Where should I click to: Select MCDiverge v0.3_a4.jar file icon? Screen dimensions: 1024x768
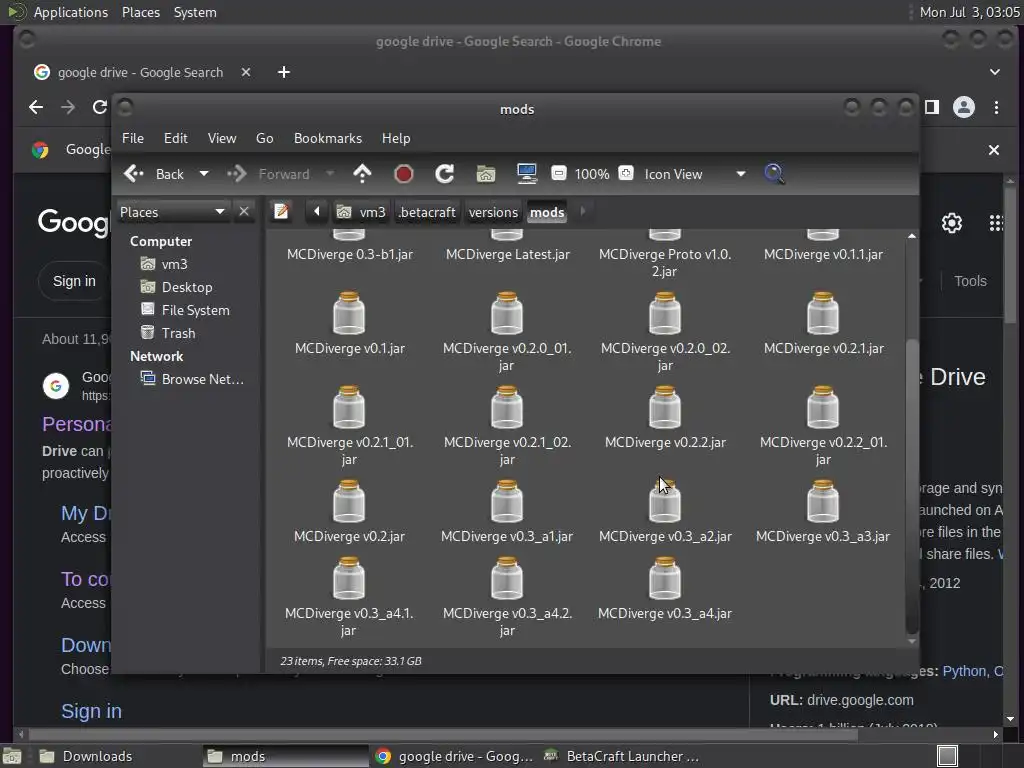(x=665, y=579)
